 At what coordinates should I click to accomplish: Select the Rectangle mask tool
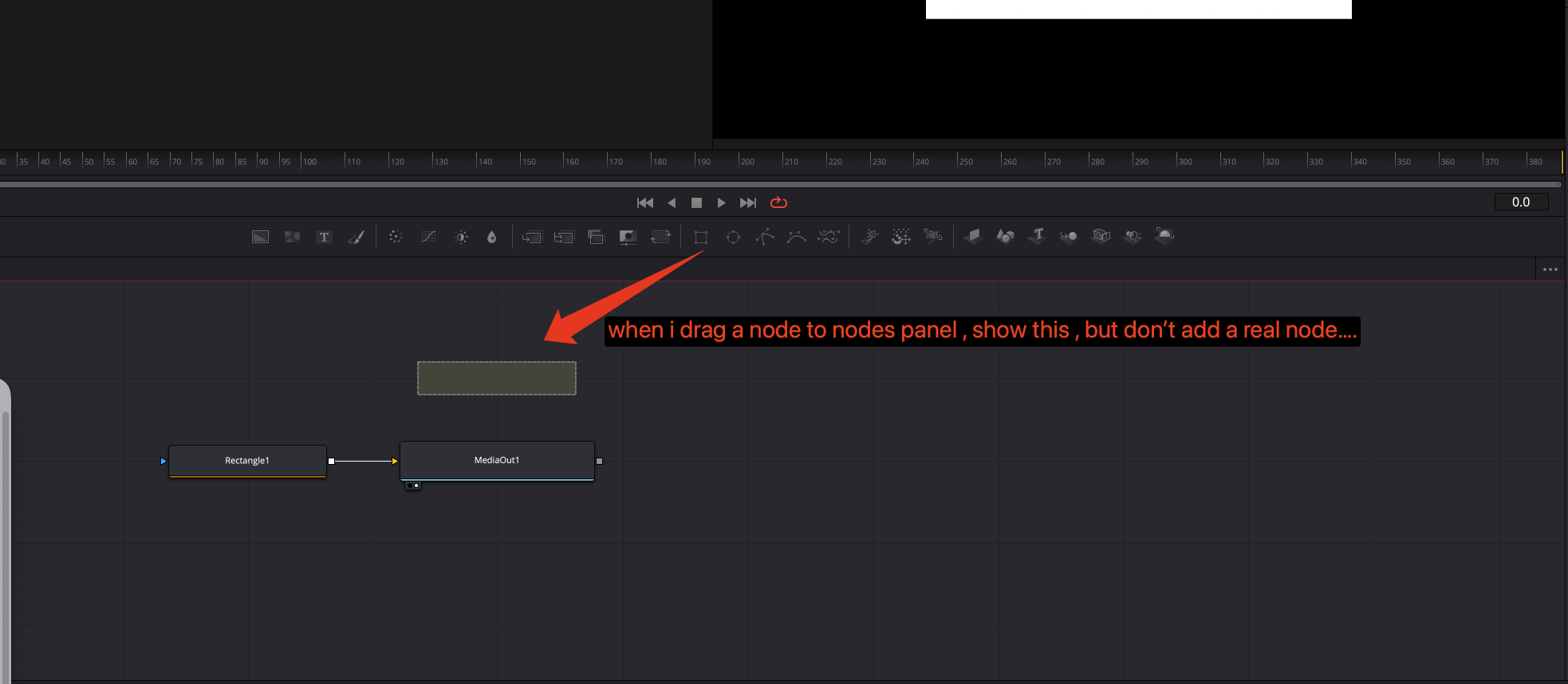click(701, 237)
